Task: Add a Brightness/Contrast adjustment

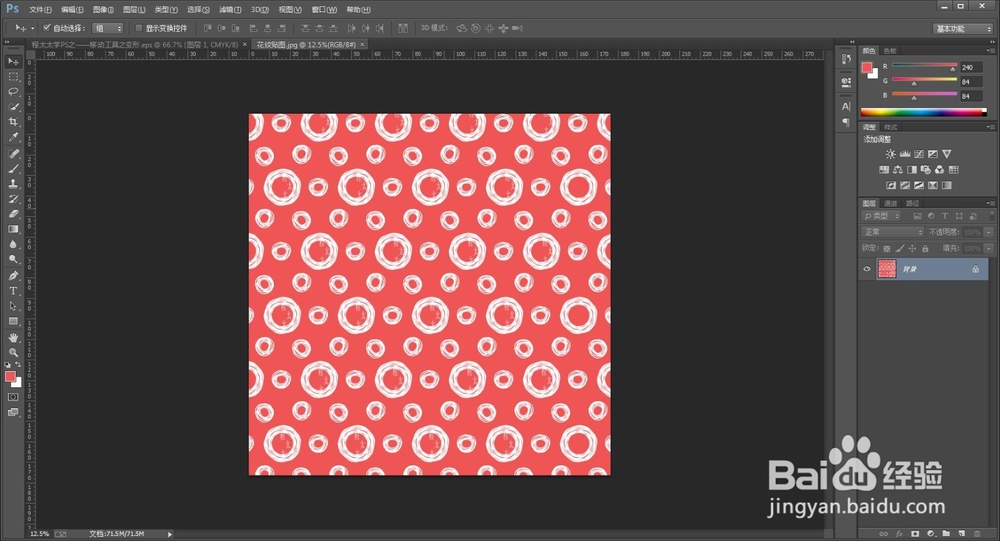Action: point(890,154)
